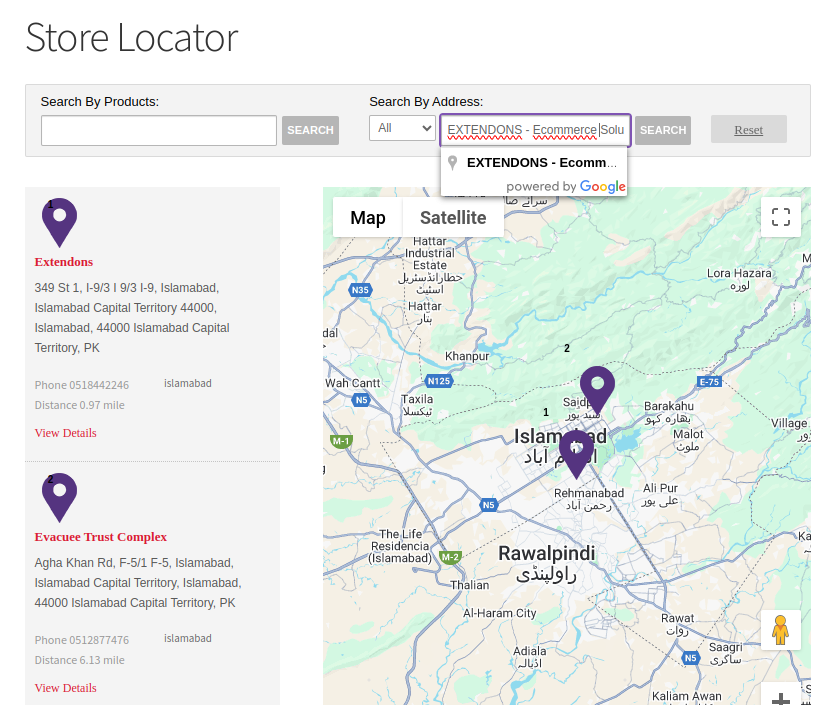
Task: Select the EXTENDONS autocomplete suggestion
Action: click(540, 162)
